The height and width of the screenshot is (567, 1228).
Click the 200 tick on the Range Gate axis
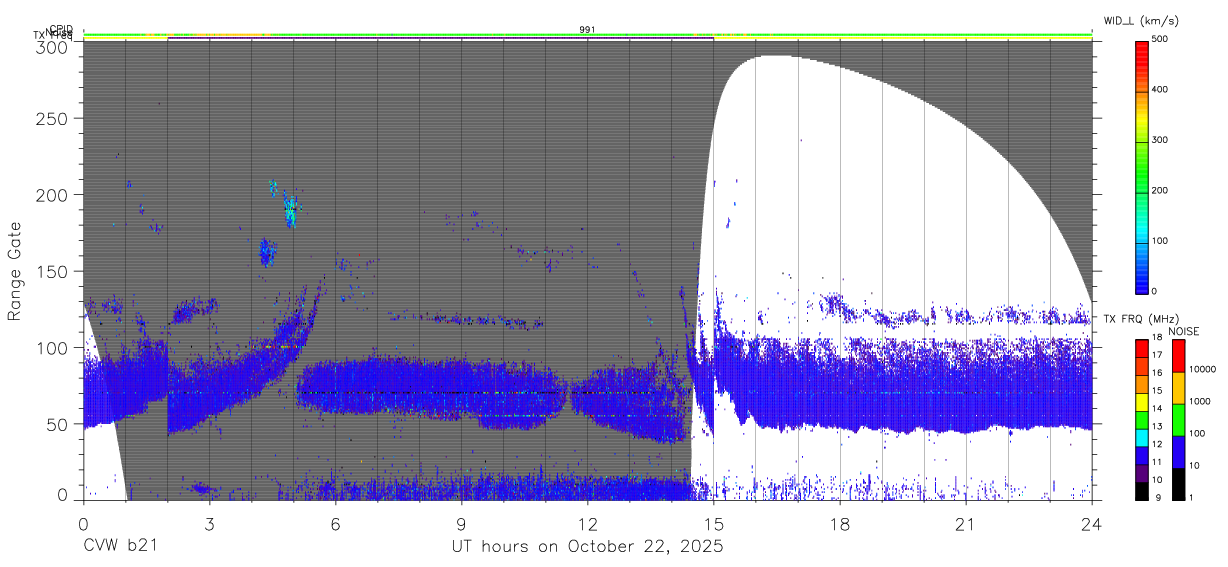tap(52, 195)
